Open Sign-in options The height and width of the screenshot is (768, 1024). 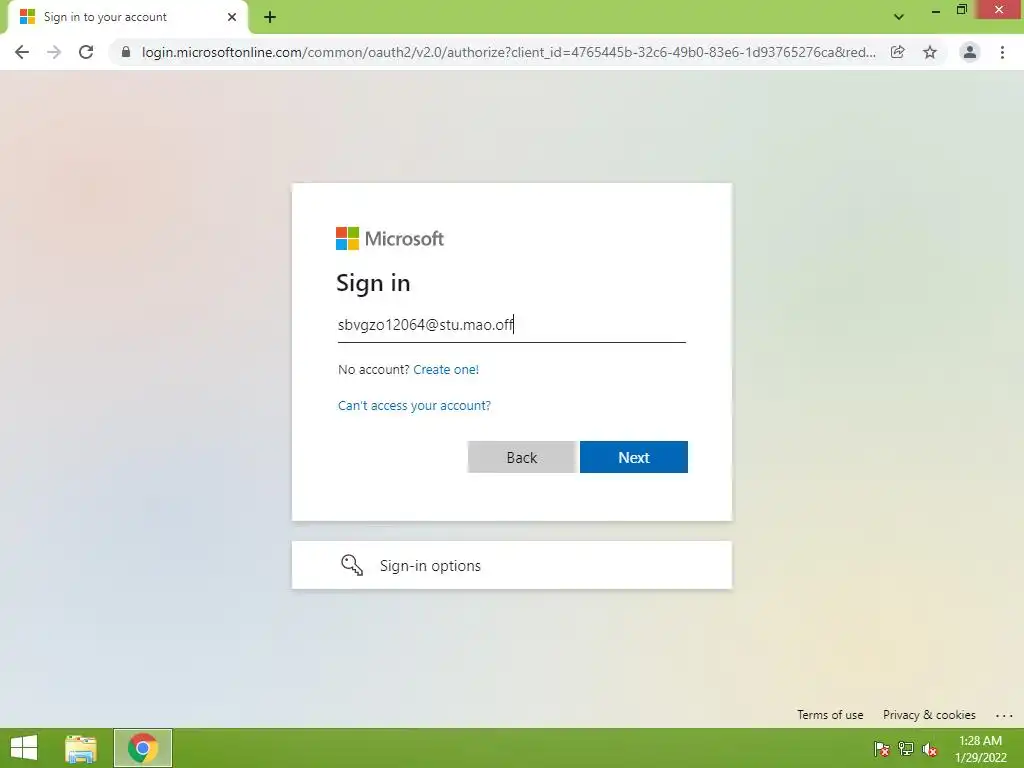click(x=511, y=565)
